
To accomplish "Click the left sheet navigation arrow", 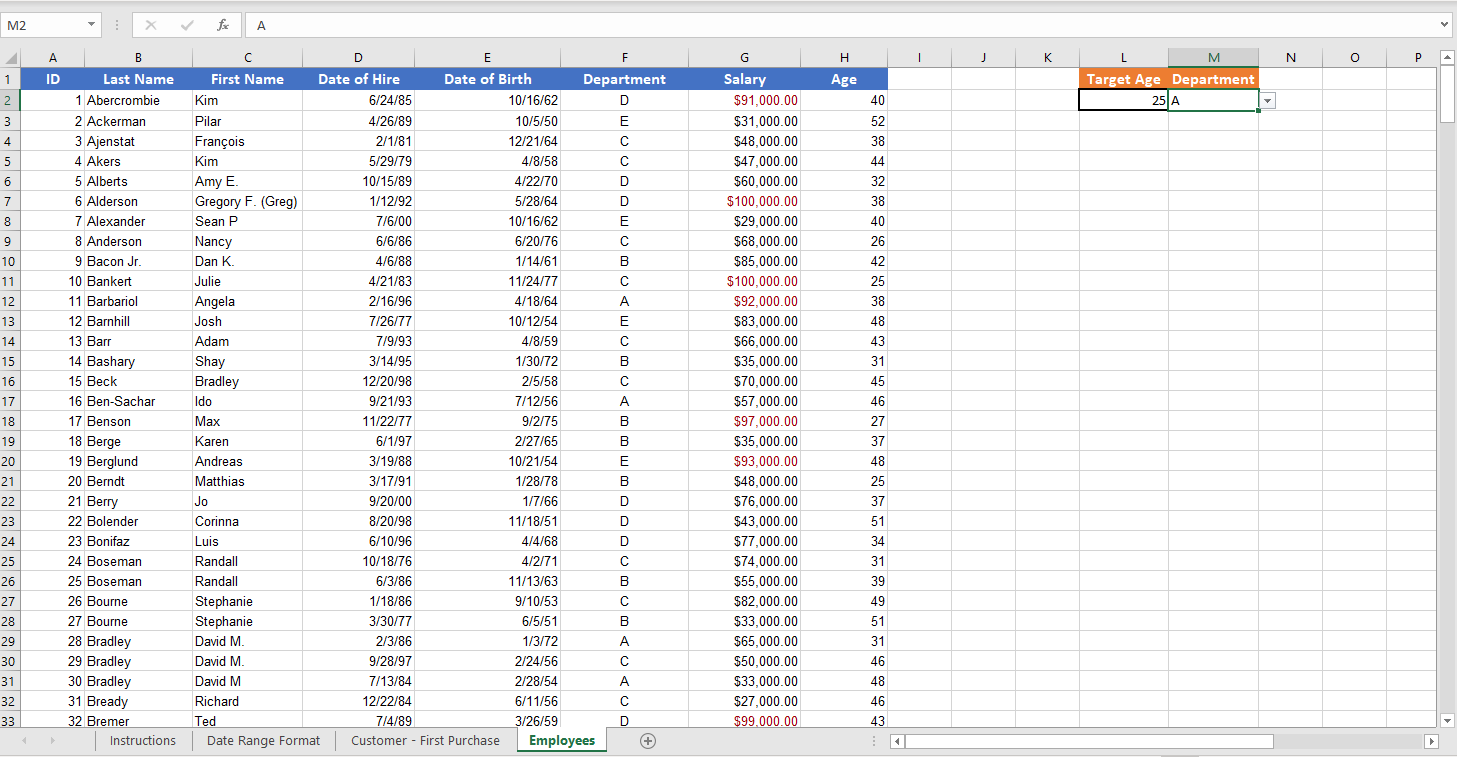I will coord(23,740).
